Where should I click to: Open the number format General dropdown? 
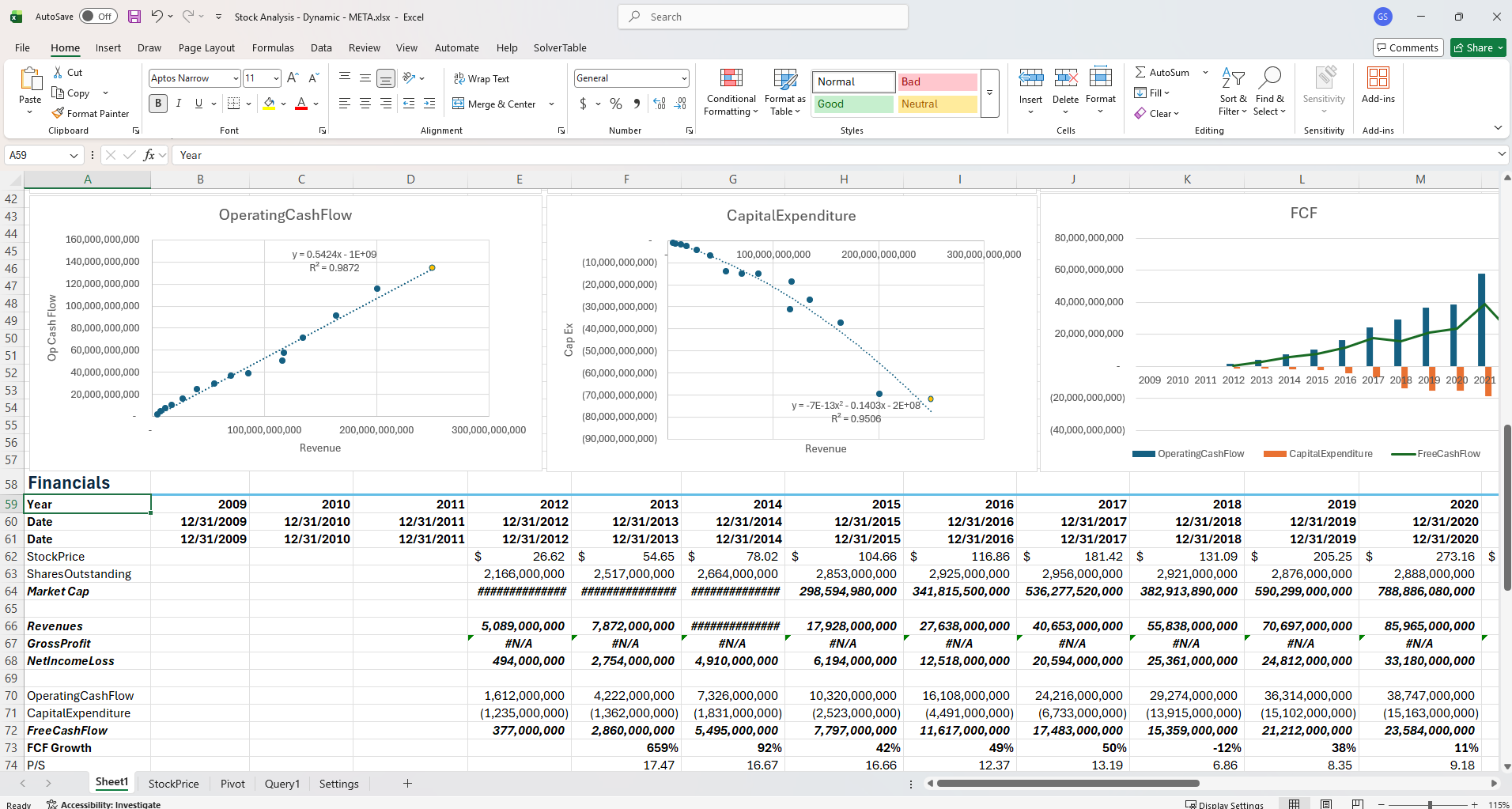[x=684, y=77]
